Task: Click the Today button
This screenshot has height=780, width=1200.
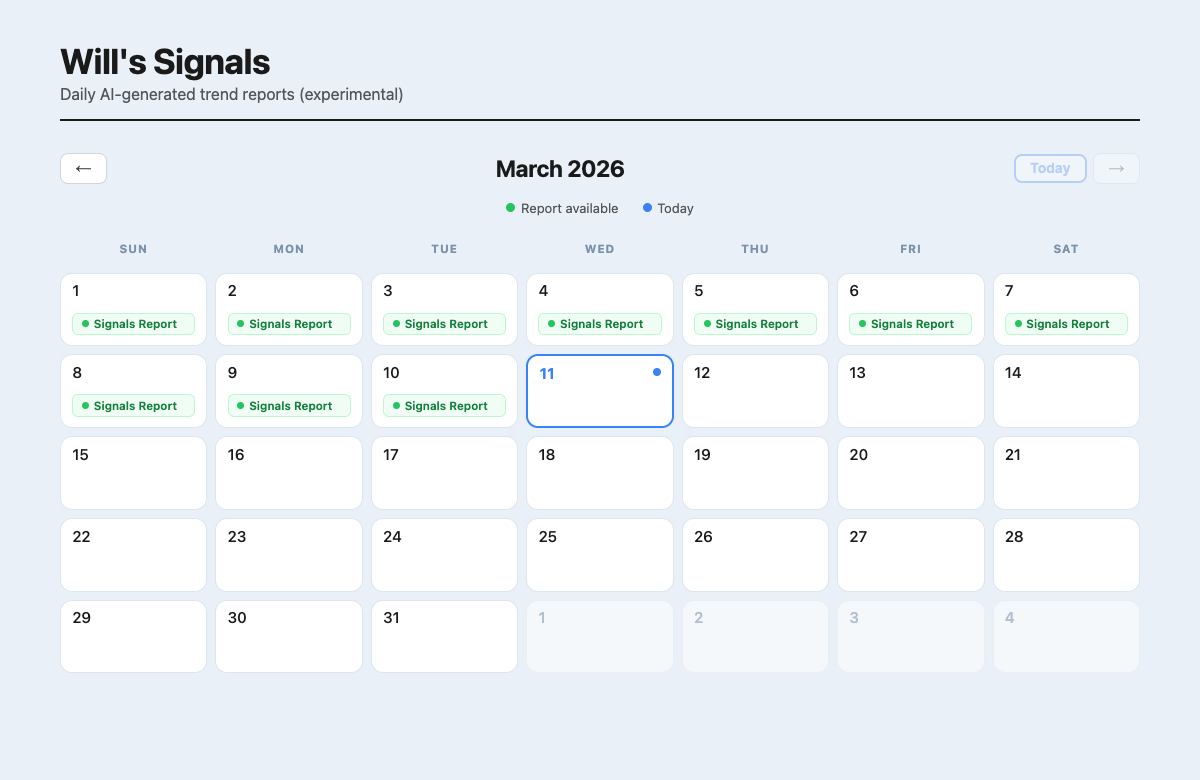Action: click(1050, 168)
